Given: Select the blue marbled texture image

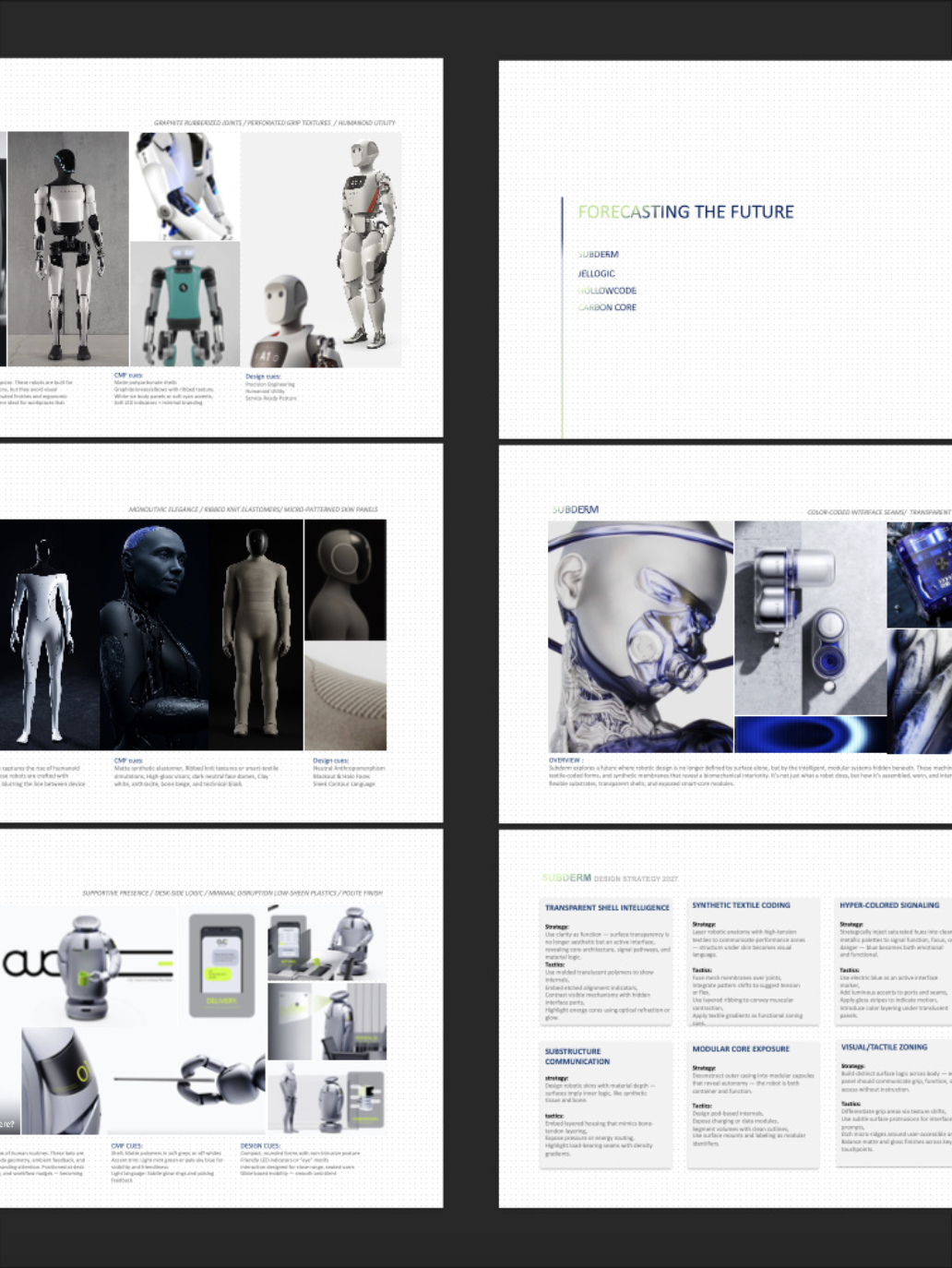Looking at the screenshot, I should [x=920, y=691].
